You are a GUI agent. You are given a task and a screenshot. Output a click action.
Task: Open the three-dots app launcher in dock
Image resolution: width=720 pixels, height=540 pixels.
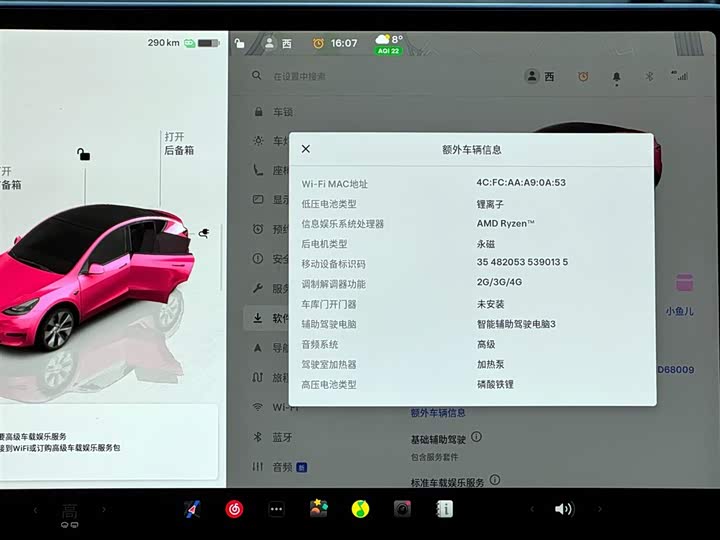(x=276, y=509)
